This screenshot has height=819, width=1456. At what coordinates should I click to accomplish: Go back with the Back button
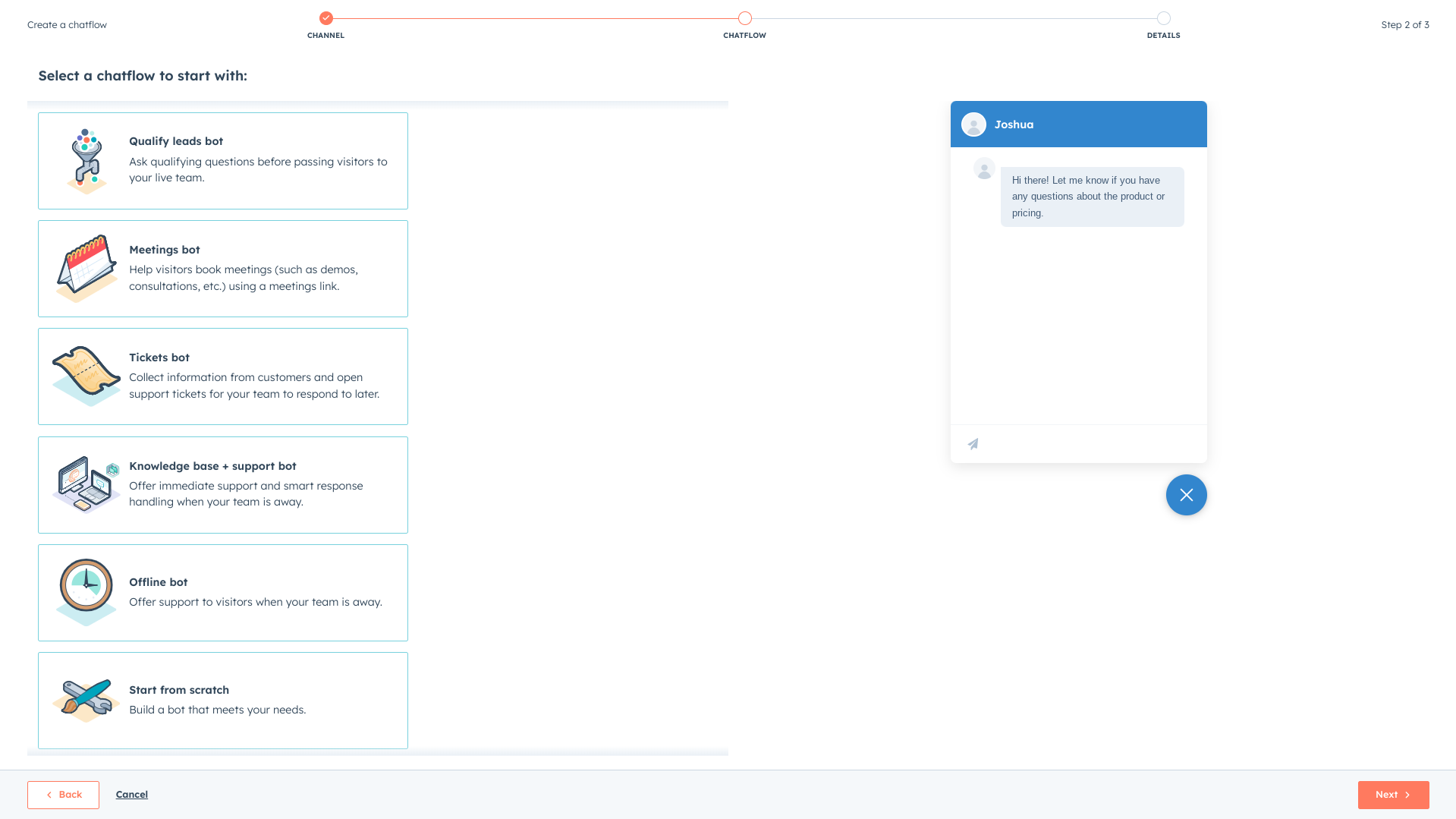click(63, 795)
